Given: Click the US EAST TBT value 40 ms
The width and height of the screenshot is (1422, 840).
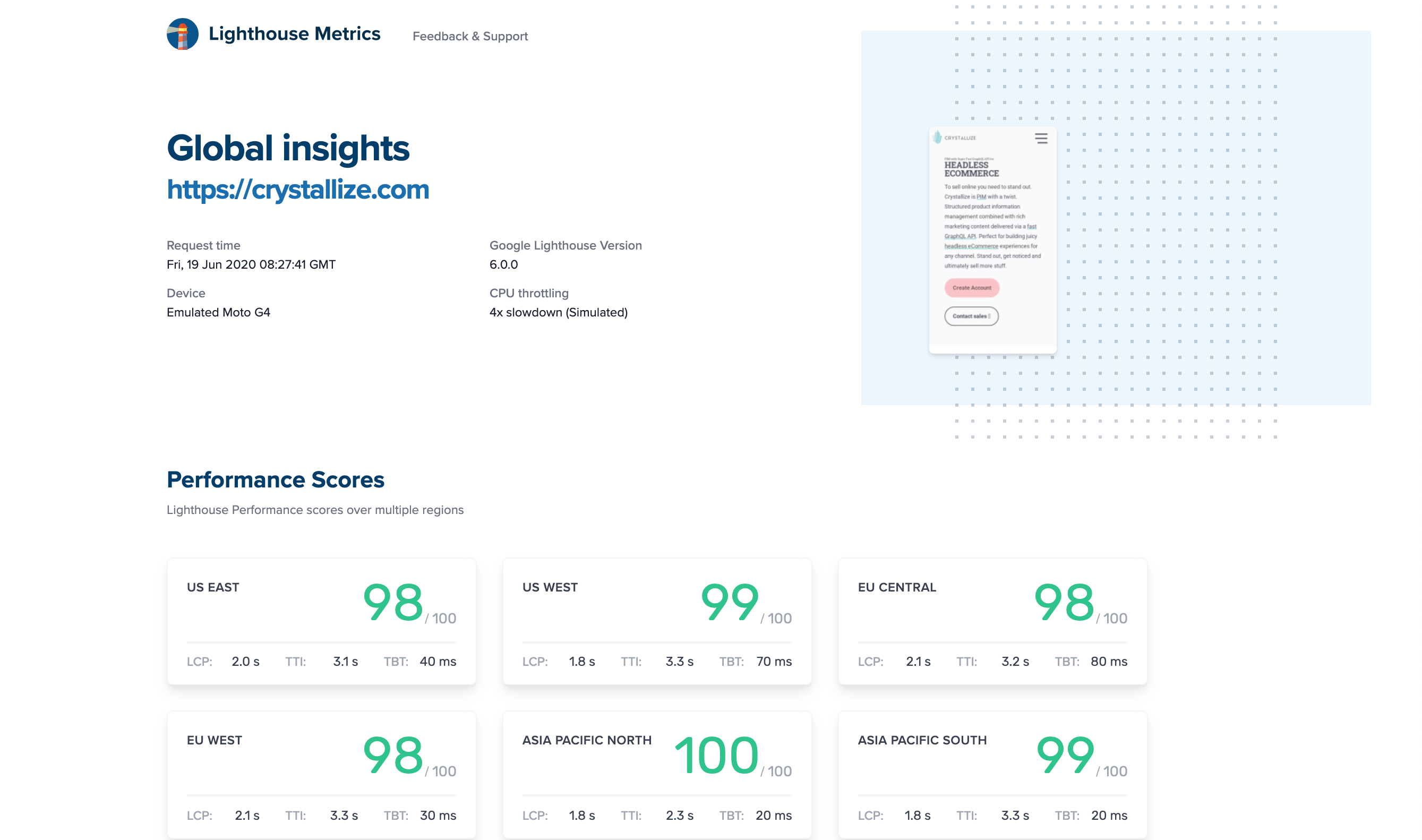Looking at the screenshot, I should pos(438,661).
